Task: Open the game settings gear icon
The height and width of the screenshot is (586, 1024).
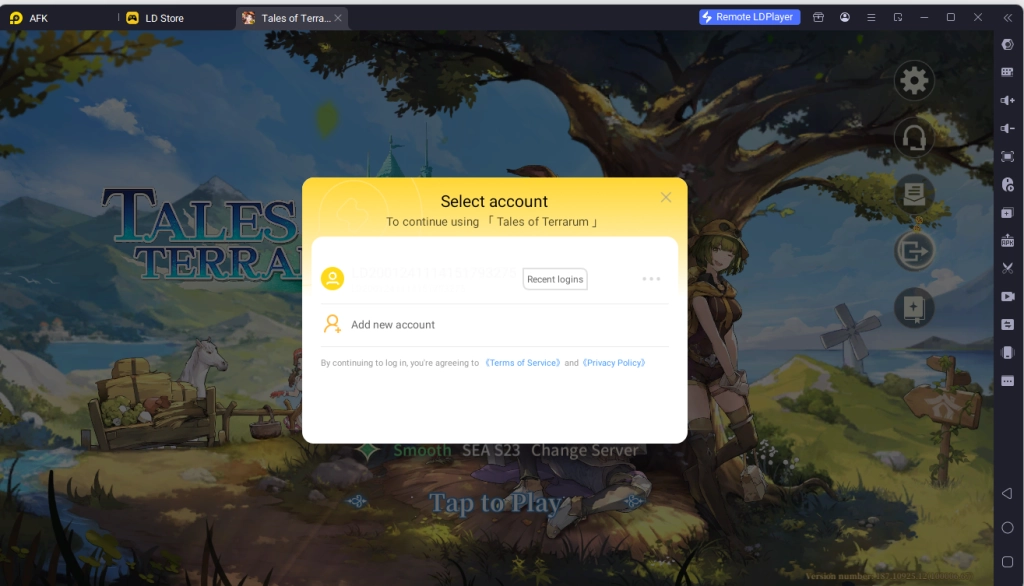Action: [x=914, y=81]
